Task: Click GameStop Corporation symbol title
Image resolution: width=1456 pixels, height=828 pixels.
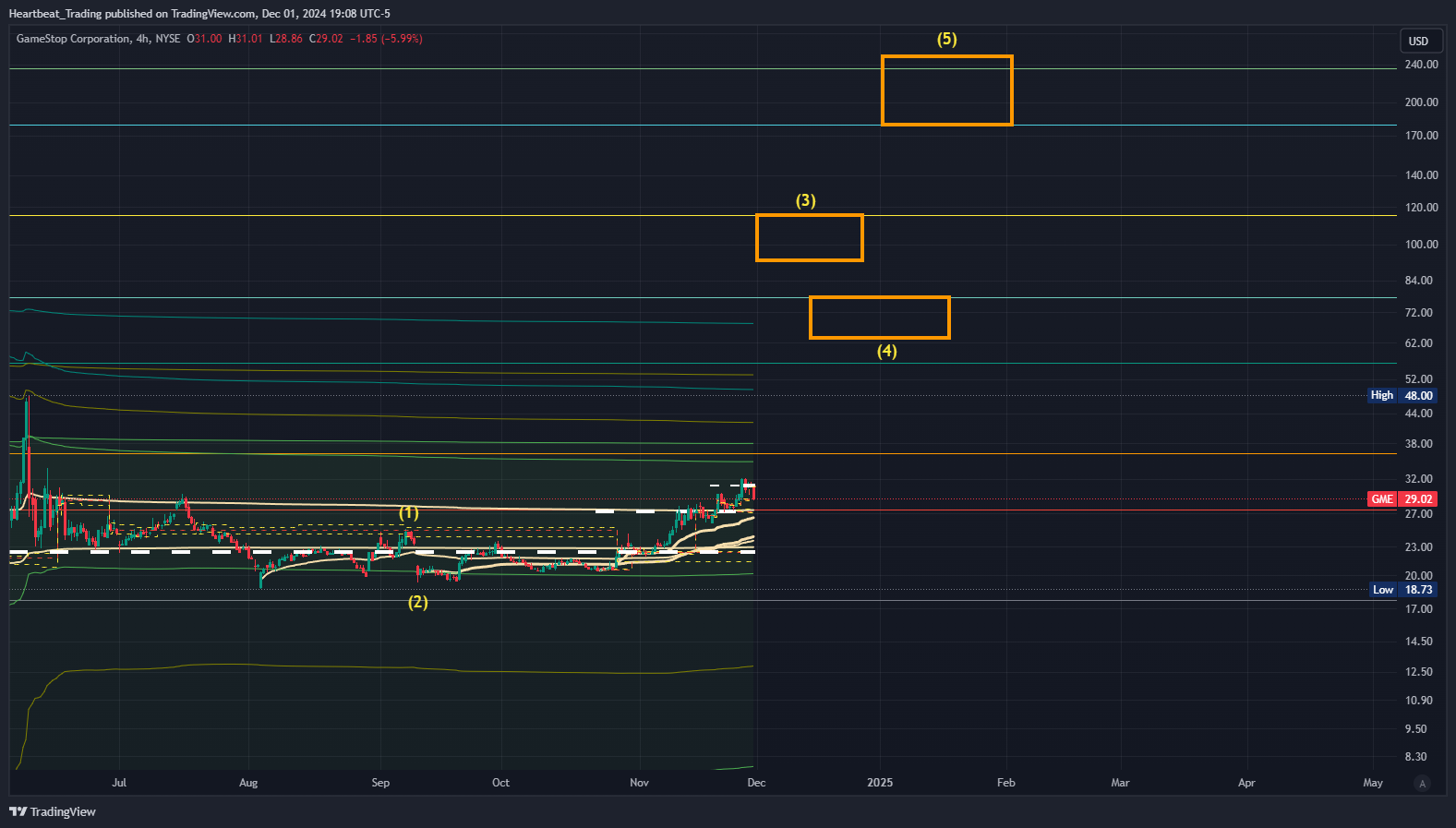Action: [74, 39]
